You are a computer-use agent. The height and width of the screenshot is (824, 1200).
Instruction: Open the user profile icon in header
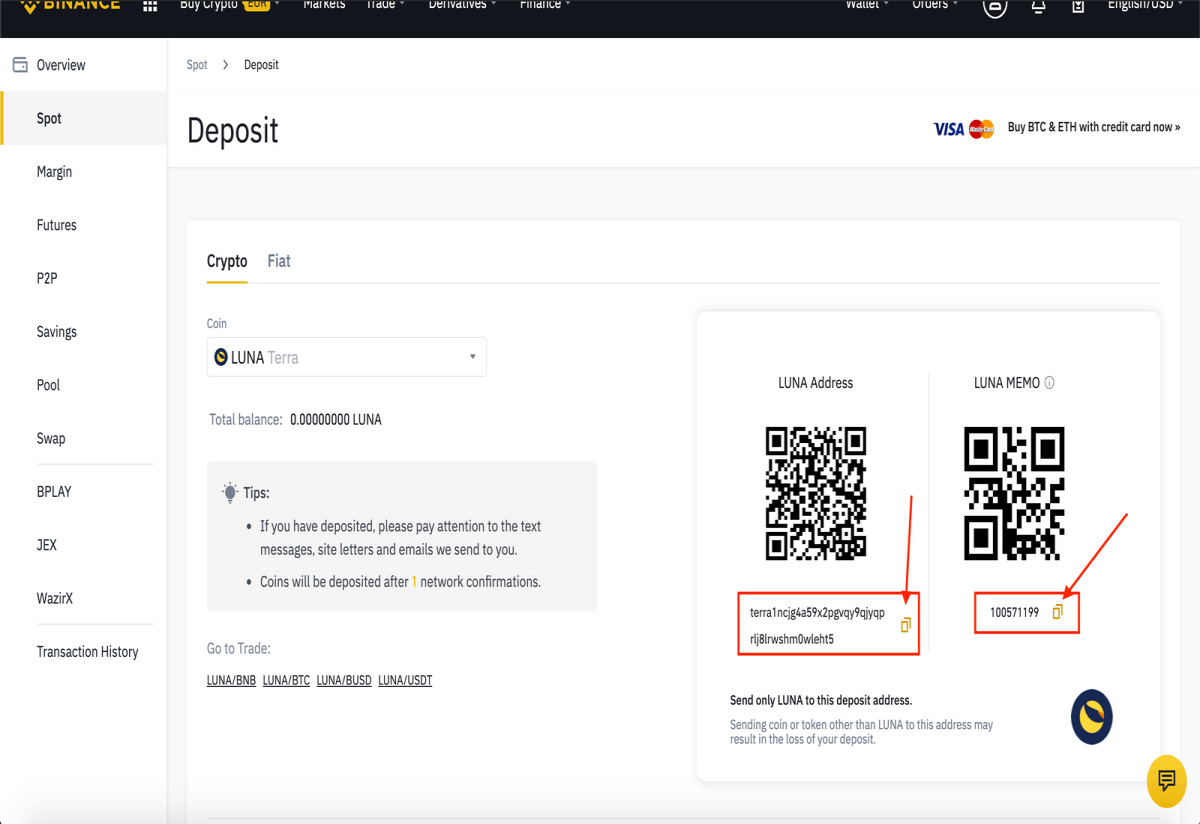(995, 6)
